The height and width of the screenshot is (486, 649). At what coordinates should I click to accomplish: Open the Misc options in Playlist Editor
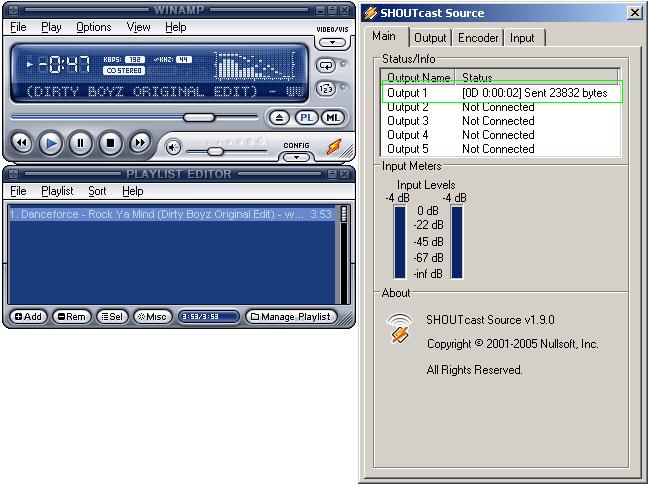point(152,317)
